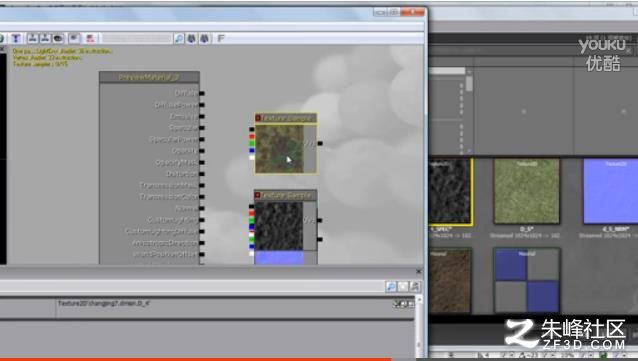Click the second binoculars icon in toolbar
638x361 pixels.
[x=204, y=38]
